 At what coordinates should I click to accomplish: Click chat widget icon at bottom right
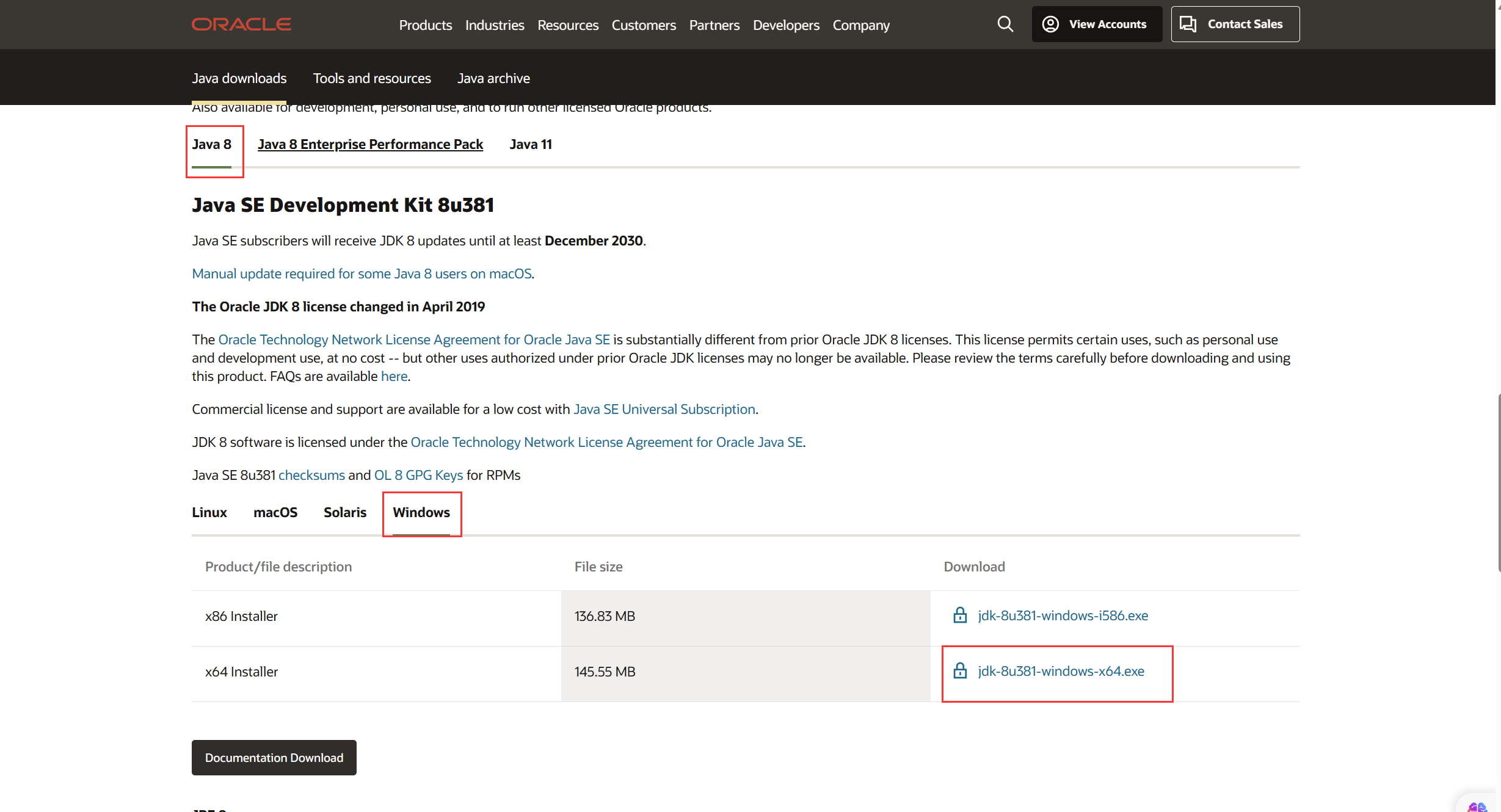click(x=1477, y=806)
